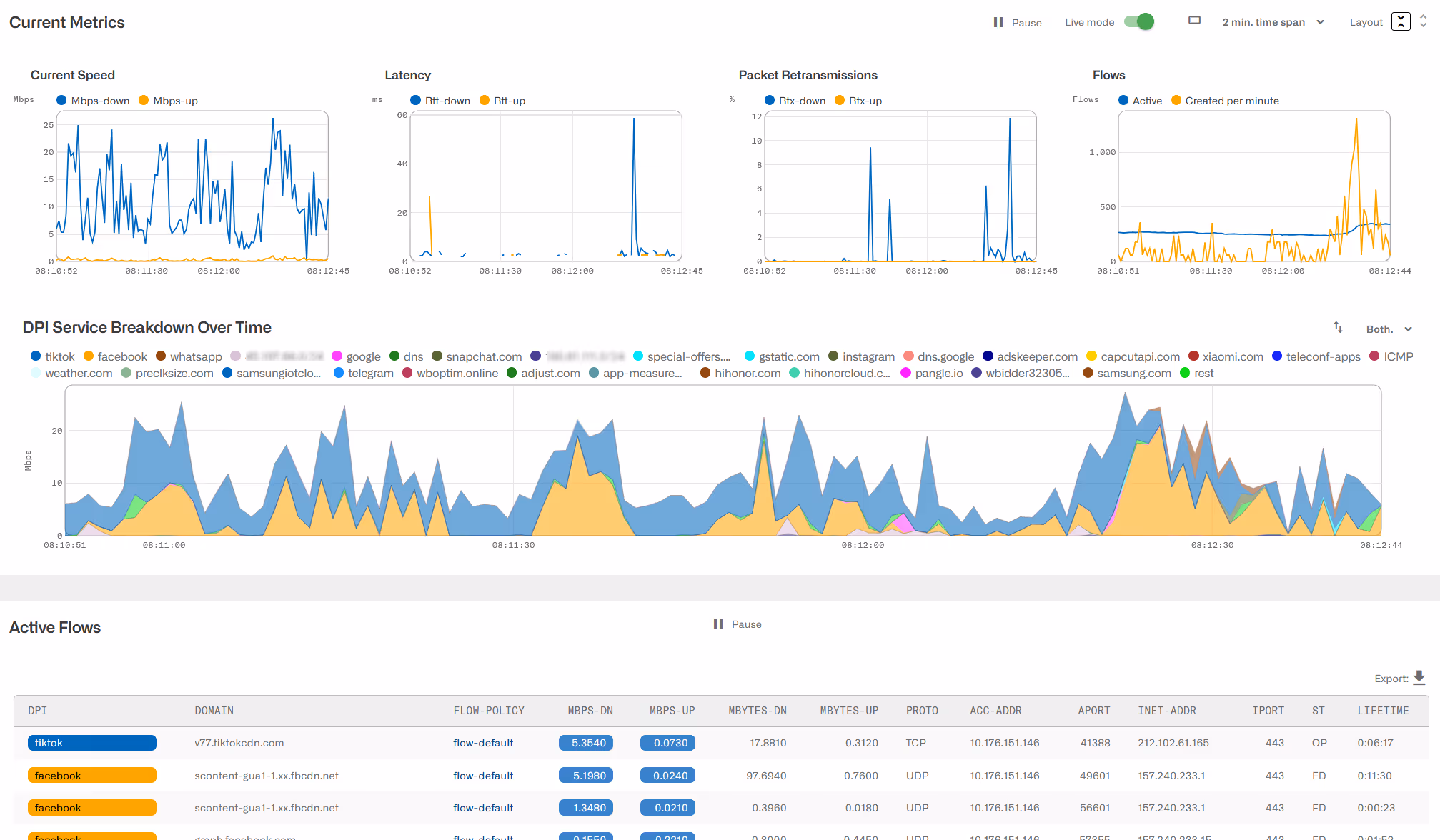Toggle the Live mode switch
The height and width of the screenshot is (840, 1440).
[1139, 22]
